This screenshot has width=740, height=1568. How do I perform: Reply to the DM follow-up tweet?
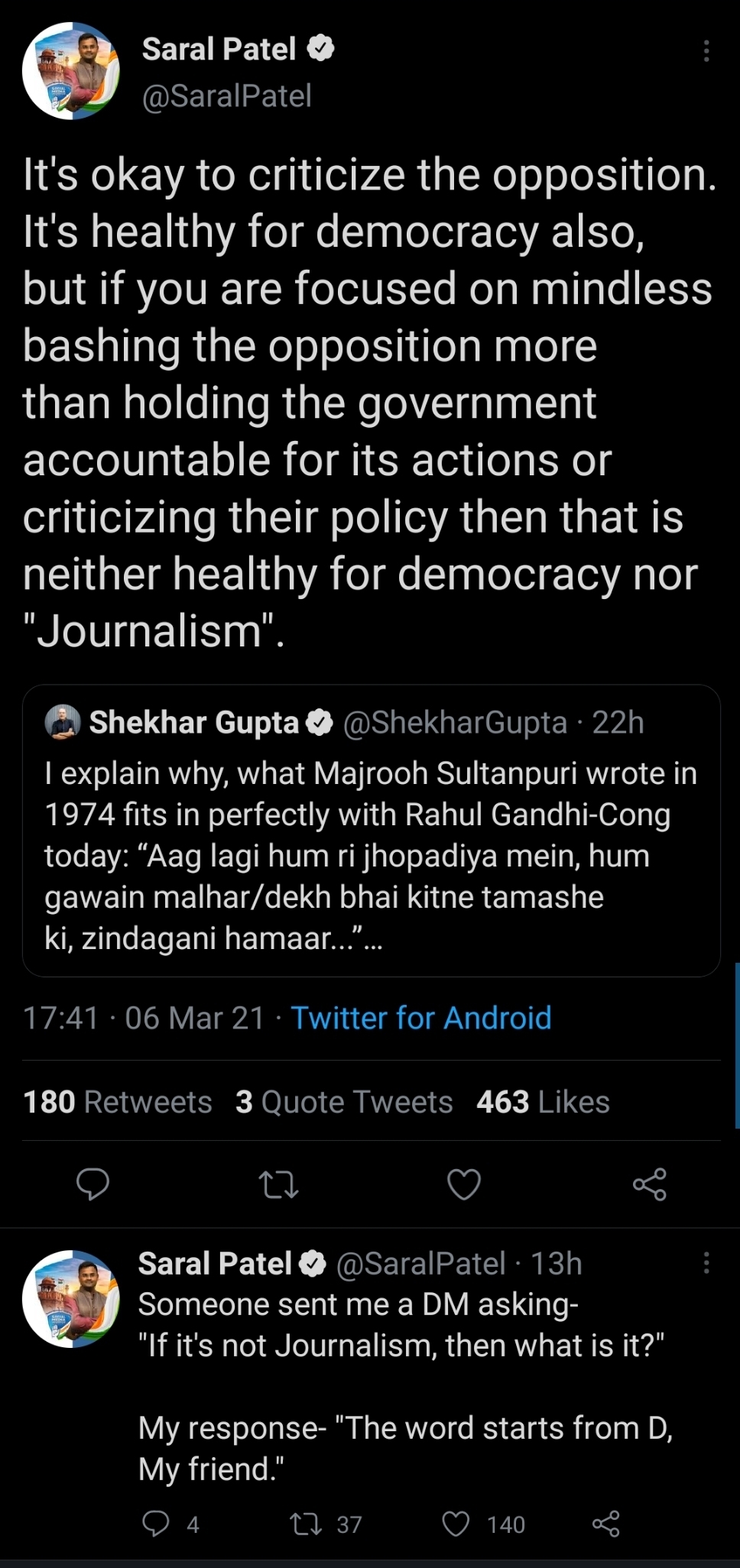[156, 1524]
